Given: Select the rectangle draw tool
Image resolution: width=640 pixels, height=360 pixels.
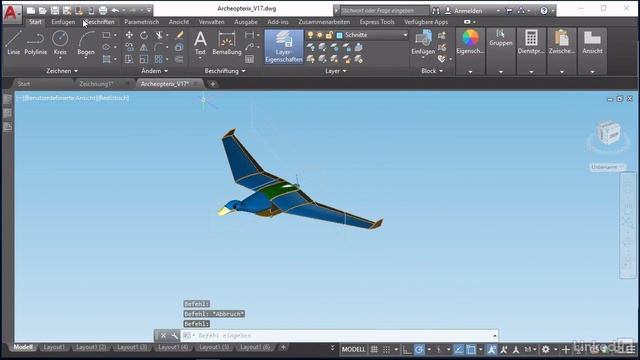Looking at the screenshot, I should click(x=106, y=35).
